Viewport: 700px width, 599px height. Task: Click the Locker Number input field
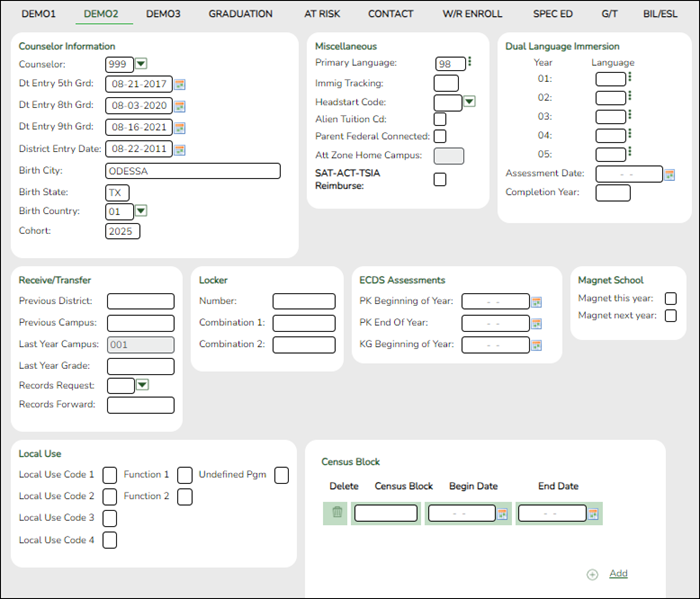(x=304, y=301)
